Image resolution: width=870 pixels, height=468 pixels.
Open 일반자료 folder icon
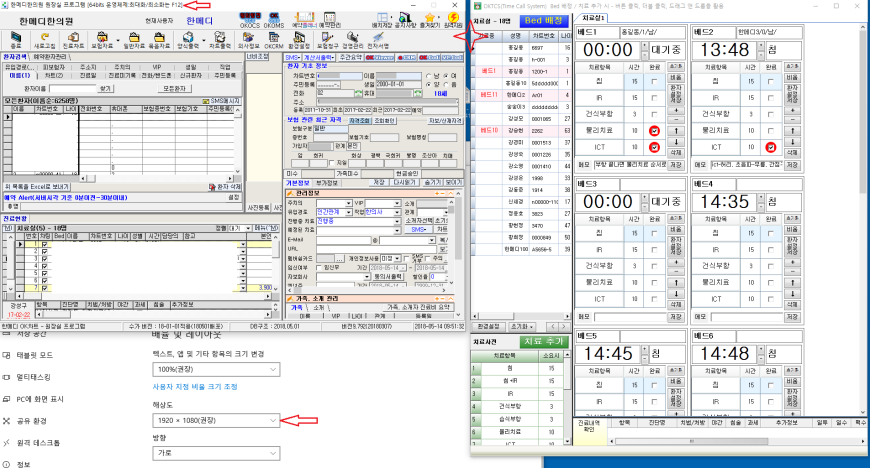pos(134,40)
